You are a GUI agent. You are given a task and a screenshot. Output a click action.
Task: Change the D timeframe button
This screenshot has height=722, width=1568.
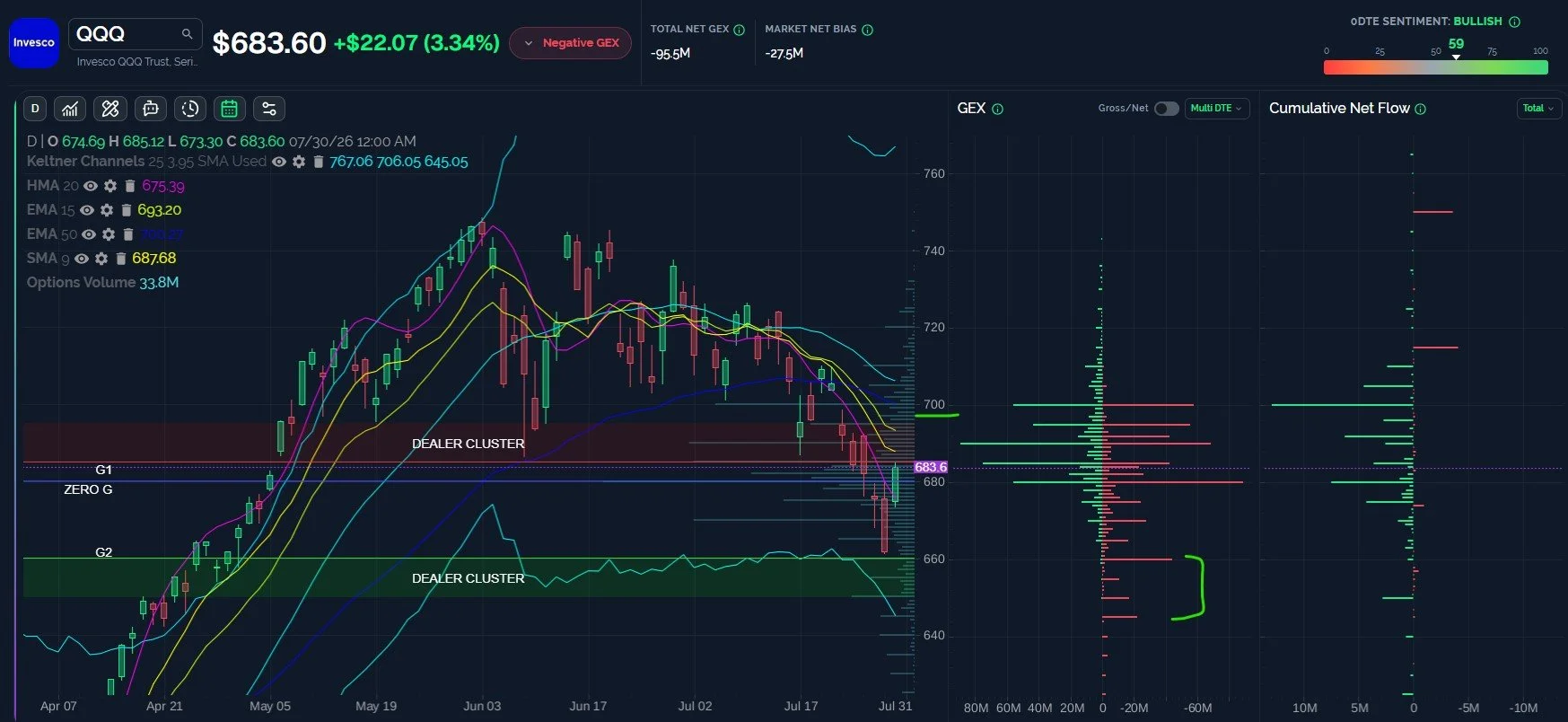point(35,109)
